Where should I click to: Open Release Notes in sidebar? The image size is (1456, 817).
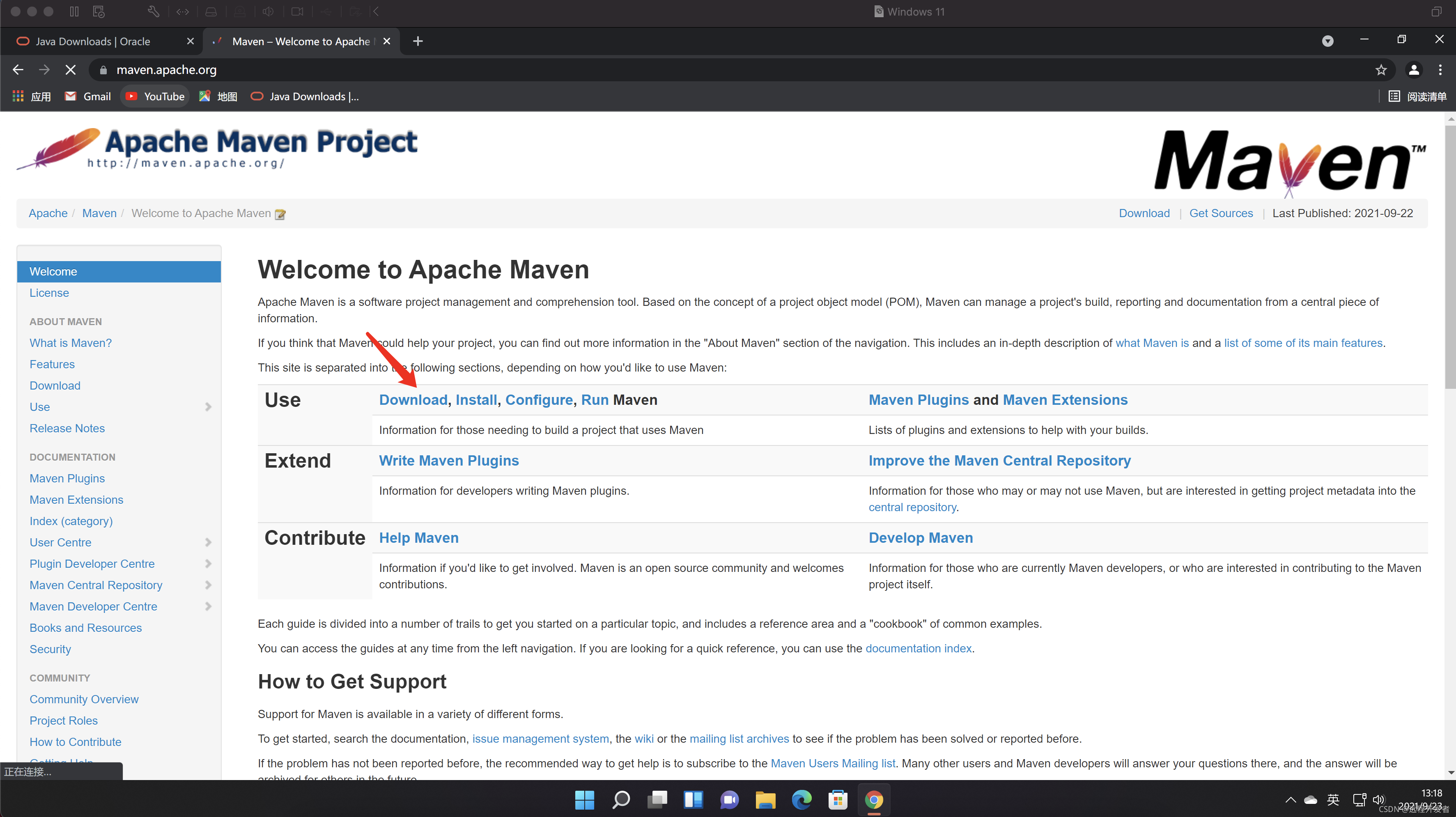(x=67, y=428)
